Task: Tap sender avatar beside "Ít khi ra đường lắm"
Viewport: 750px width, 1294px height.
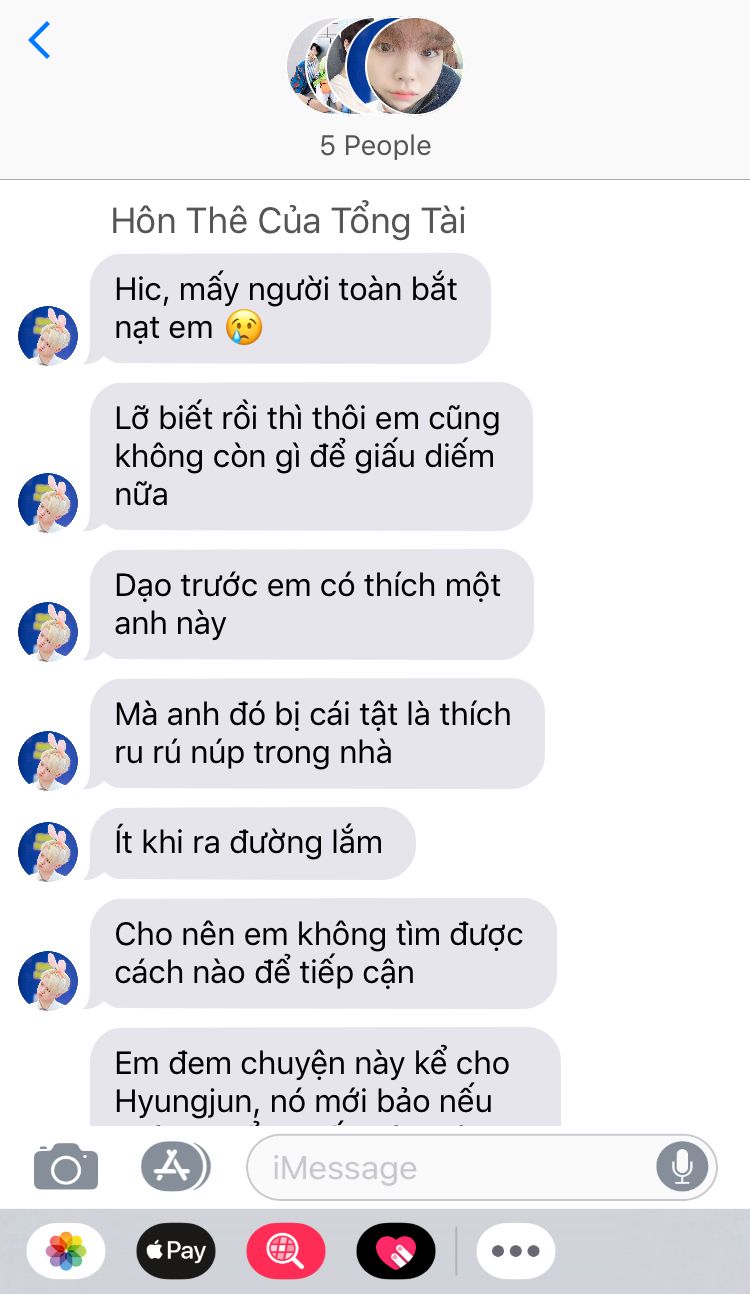Action: pos(48,851)
